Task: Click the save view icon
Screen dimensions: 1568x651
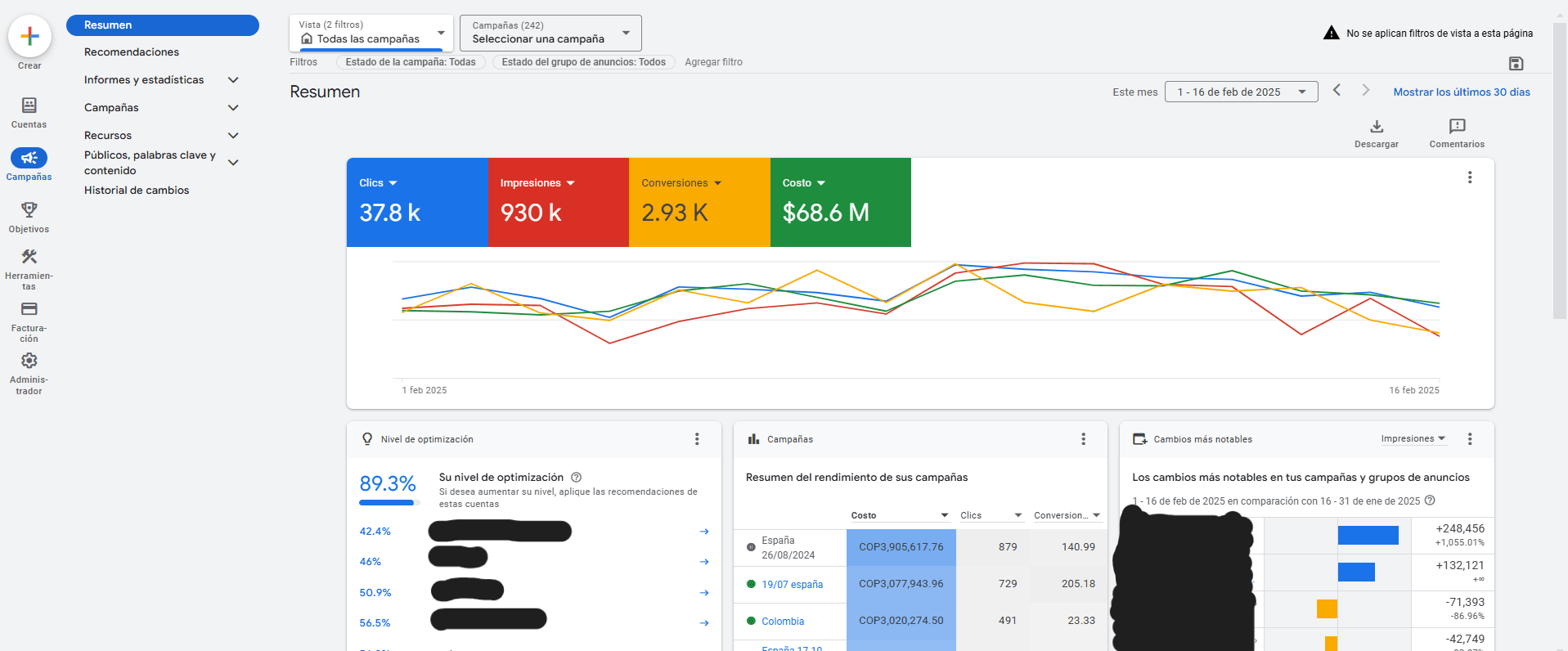Action: pyautogui.click(x=1516, y=64)
